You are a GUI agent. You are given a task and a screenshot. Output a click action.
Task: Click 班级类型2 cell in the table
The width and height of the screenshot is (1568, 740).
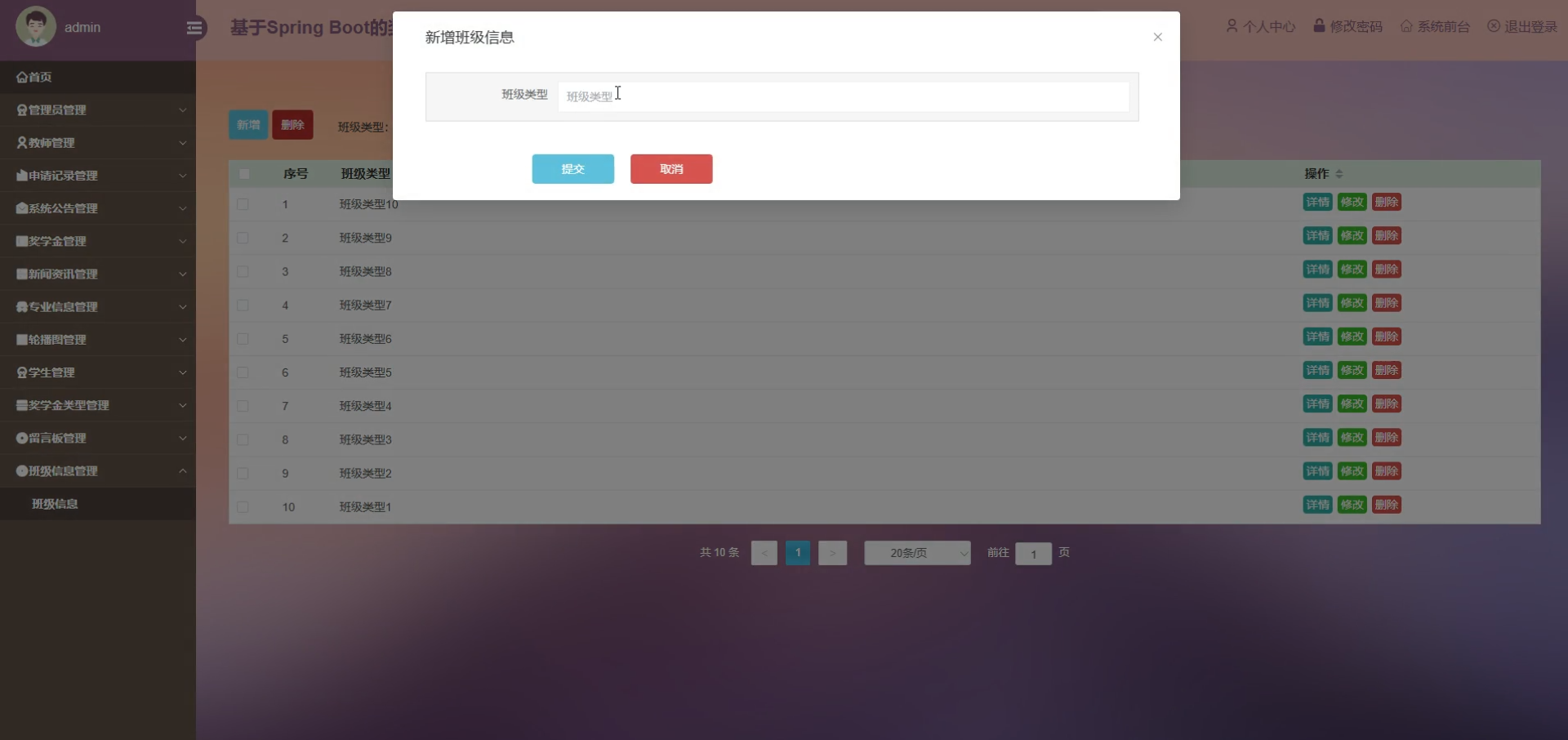(x=366, y=473)
